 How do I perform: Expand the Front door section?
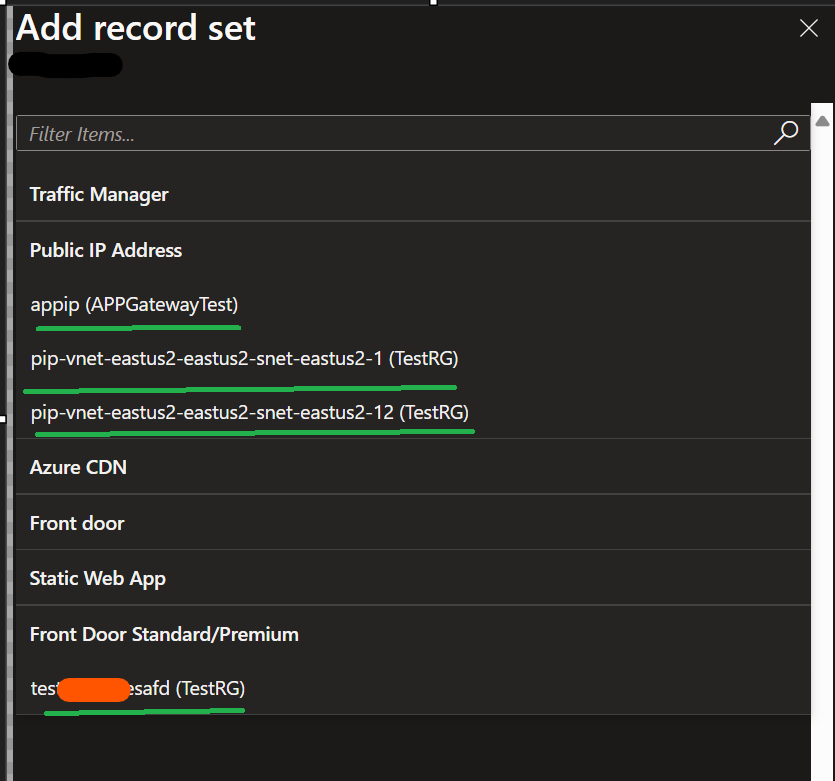(77, 522)
